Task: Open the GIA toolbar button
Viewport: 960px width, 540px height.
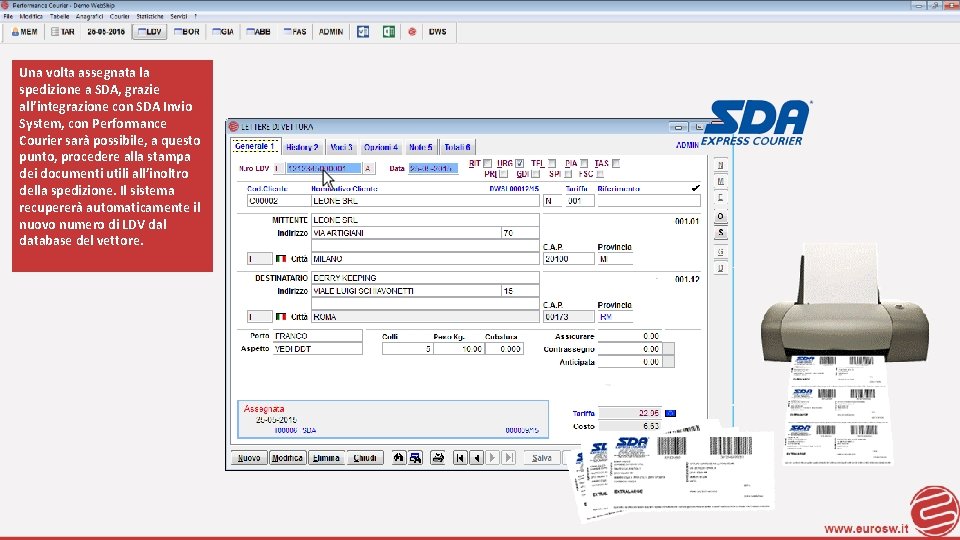Action: click(223, 32)
